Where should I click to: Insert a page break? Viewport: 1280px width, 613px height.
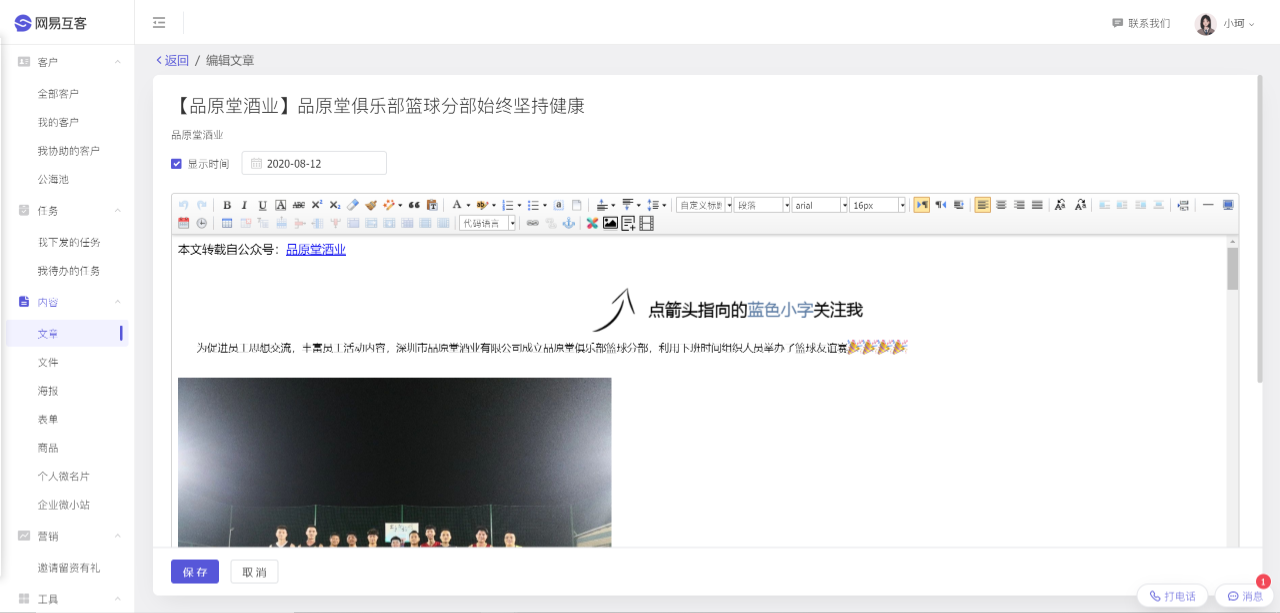1183,205
